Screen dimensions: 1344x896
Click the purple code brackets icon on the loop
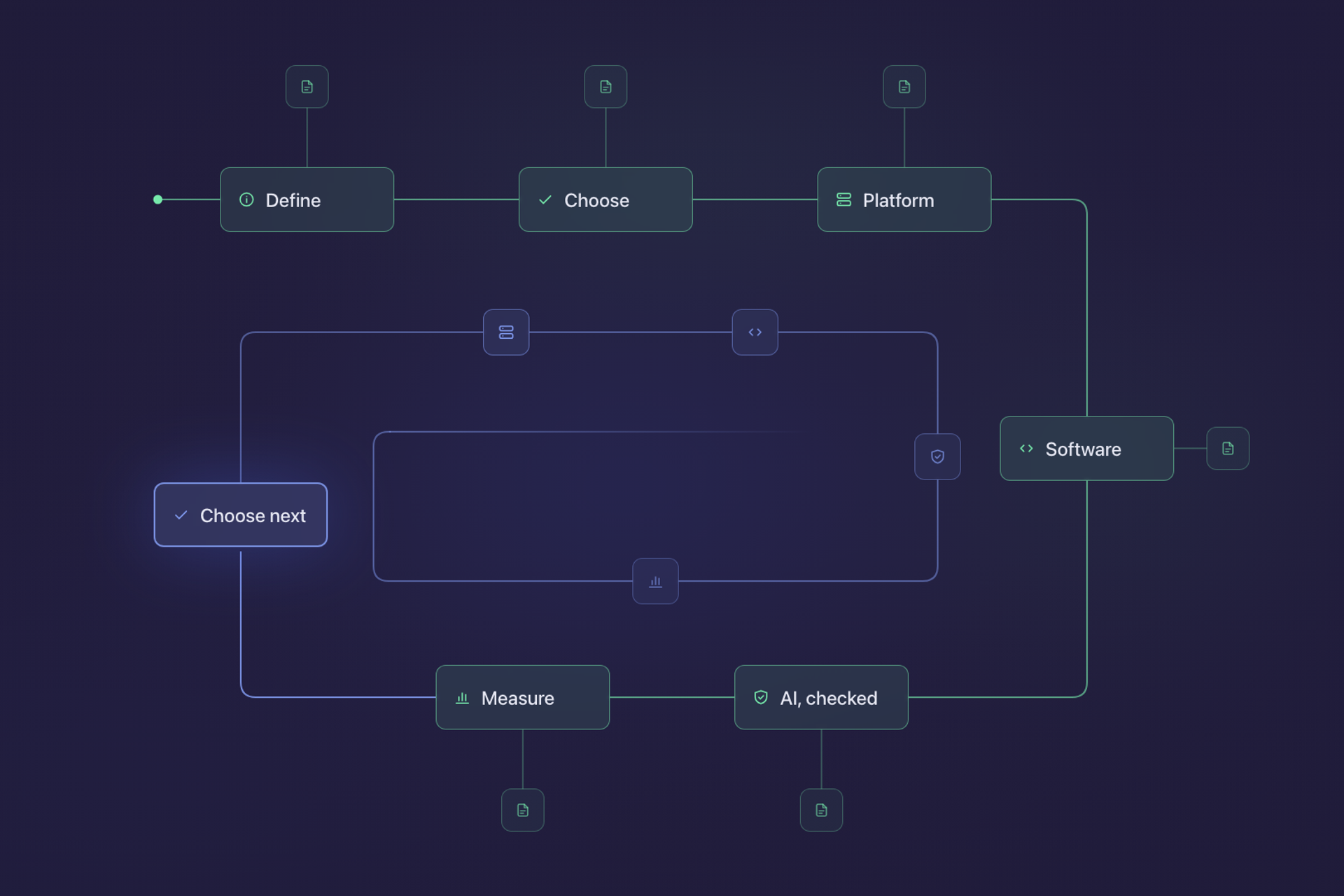pos(755,332)
